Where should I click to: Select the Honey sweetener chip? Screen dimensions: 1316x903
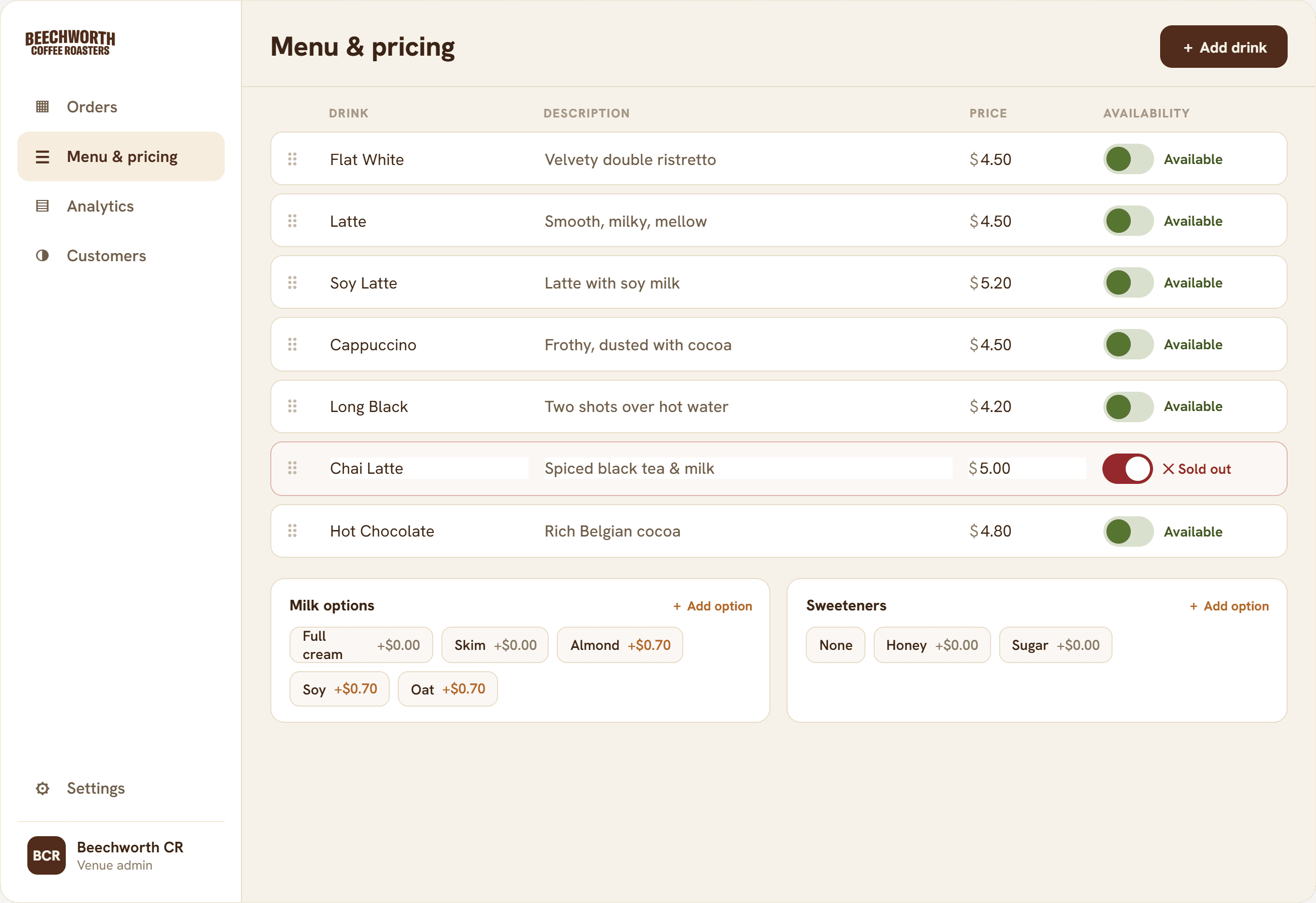coord(931,645)
